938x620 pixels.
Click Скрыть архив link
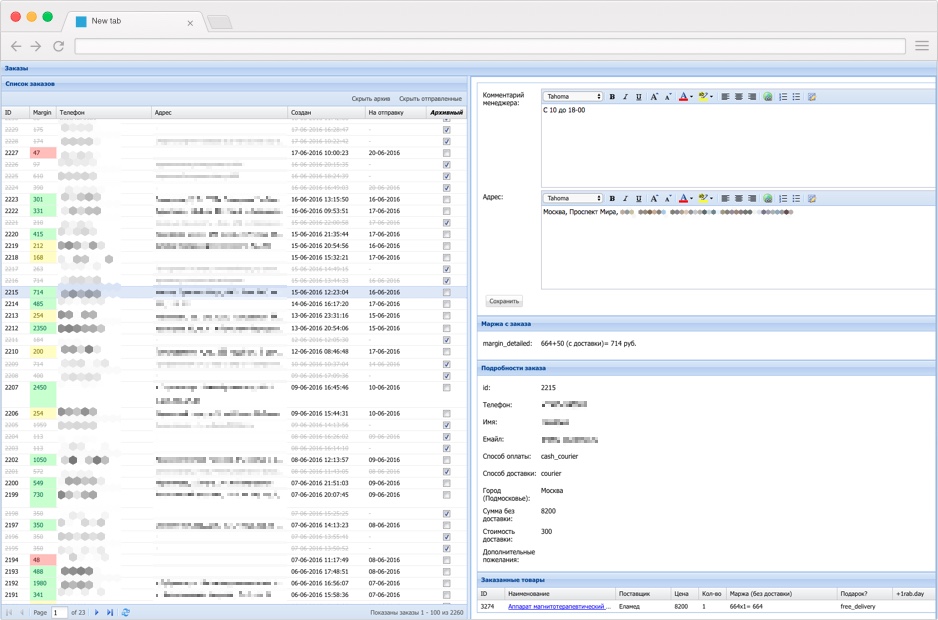coord(371,99)
